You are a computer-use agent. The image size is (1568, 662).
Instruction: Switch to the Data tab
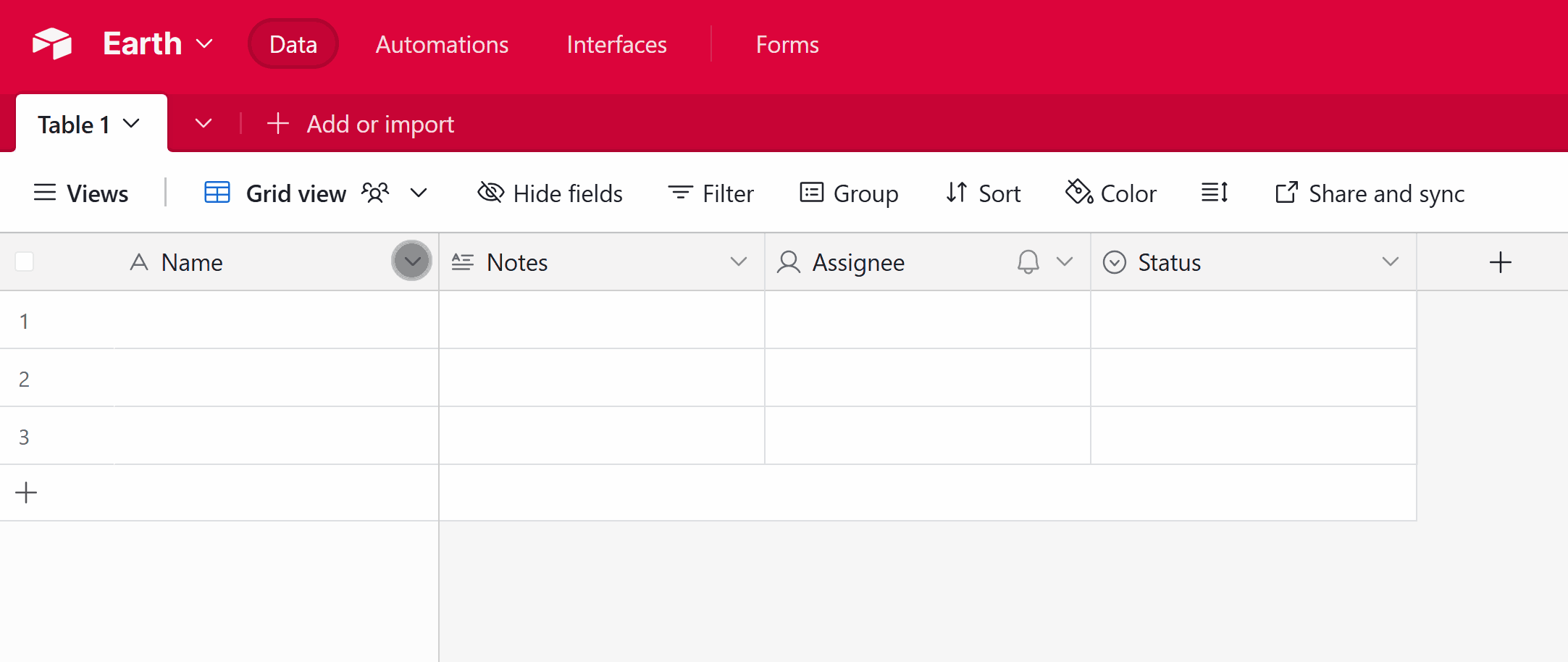(x=293, y=44)
